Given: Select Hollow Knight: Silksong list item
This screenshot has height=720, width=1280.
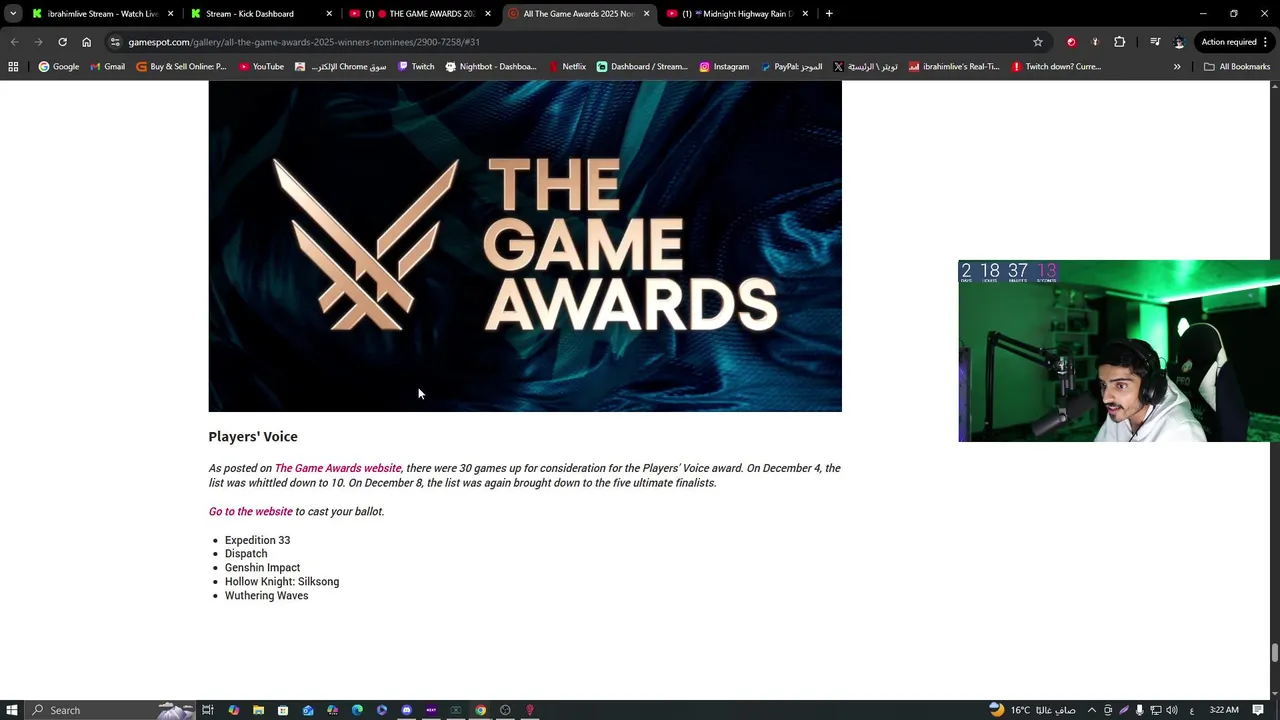Looking at the screenshot, I should [282, 582].
